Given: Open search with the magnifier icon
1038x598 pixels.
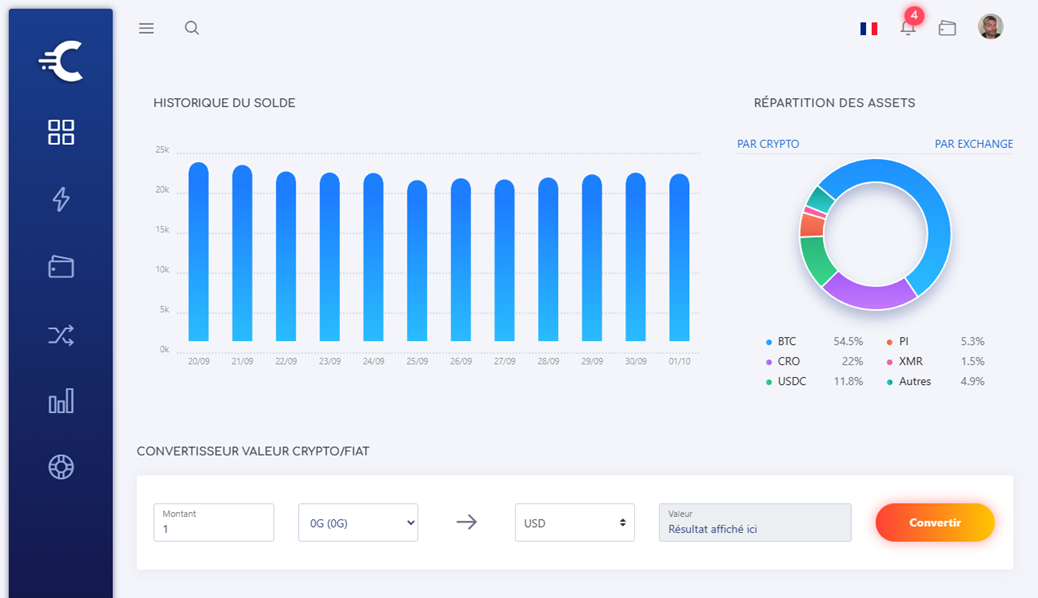Looking at the screenshot, I should coord(192,28).
